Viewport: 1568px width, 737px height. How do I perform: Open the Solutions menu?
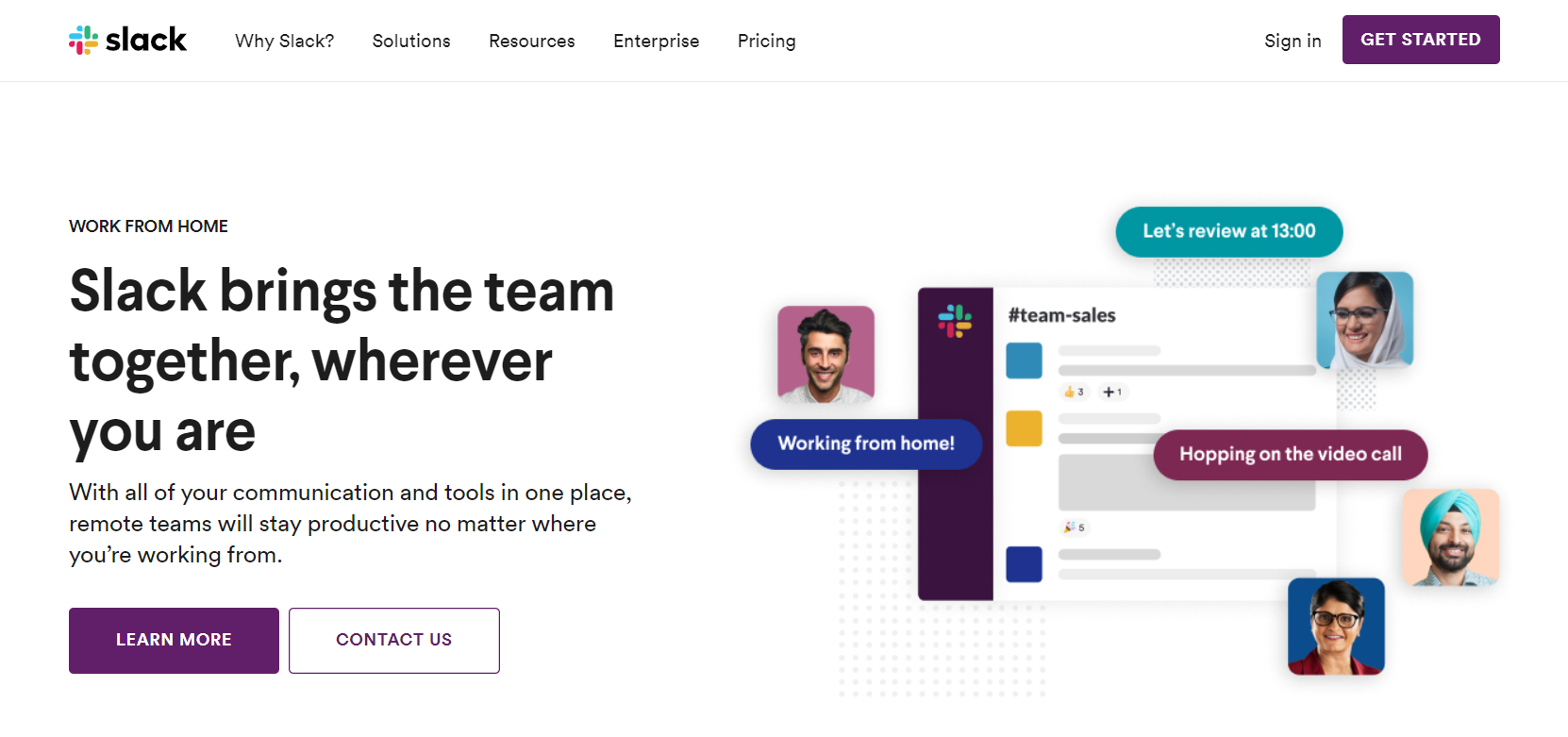point(411,41)
